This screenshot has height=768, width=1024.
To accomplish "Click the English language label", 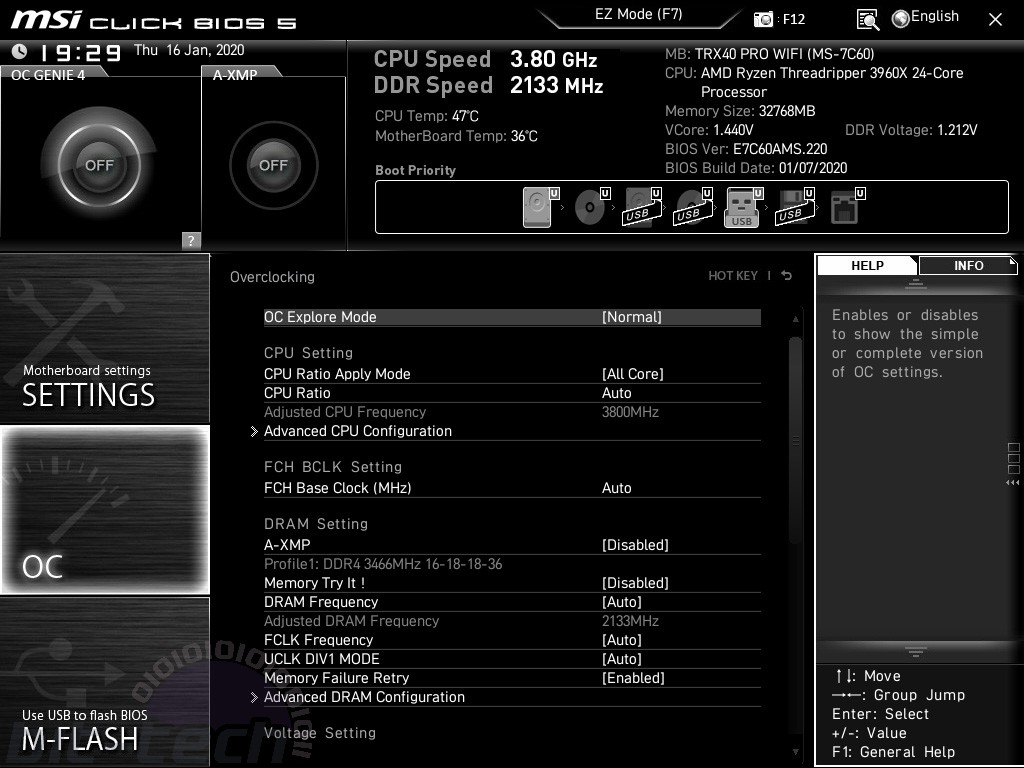I will tap(935, 17).
